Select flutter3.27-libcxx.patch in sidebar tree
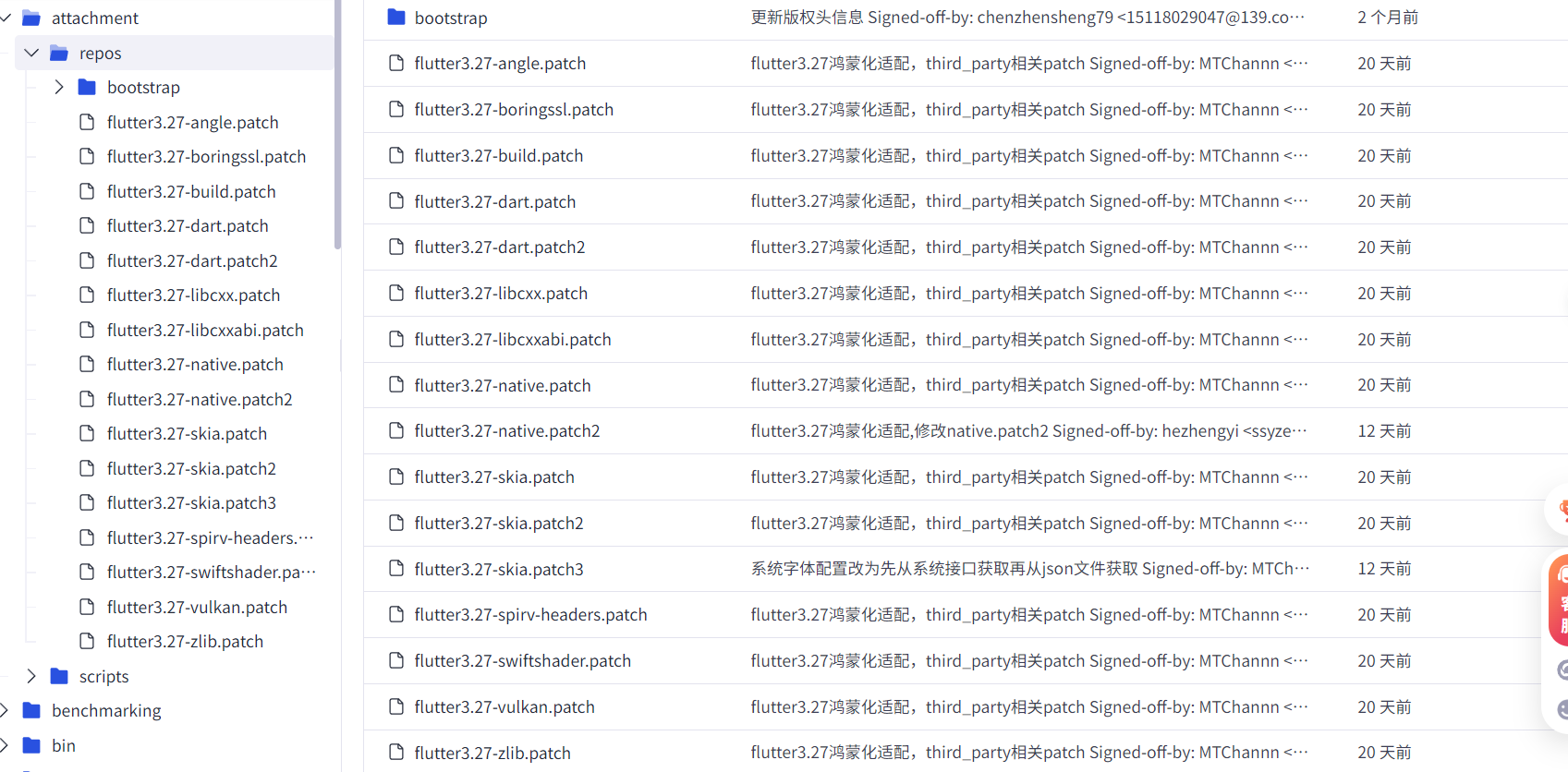 click(x=193, y=295)
